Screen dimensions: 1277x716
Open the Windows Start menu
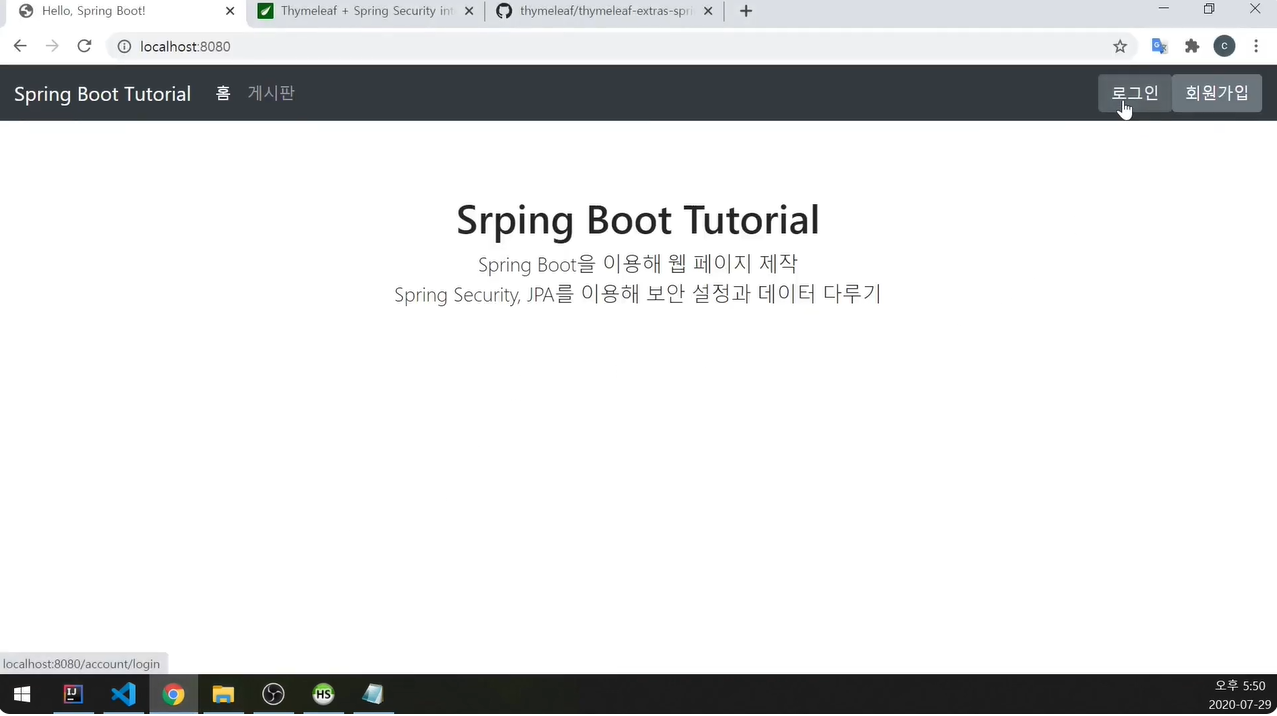(21, 694)
